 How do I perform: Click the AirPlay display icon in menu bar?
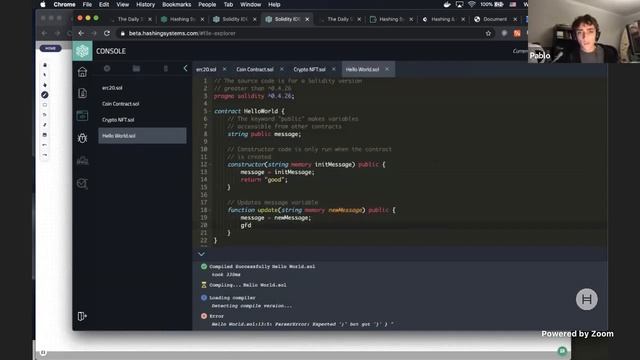tap(460, 4)
